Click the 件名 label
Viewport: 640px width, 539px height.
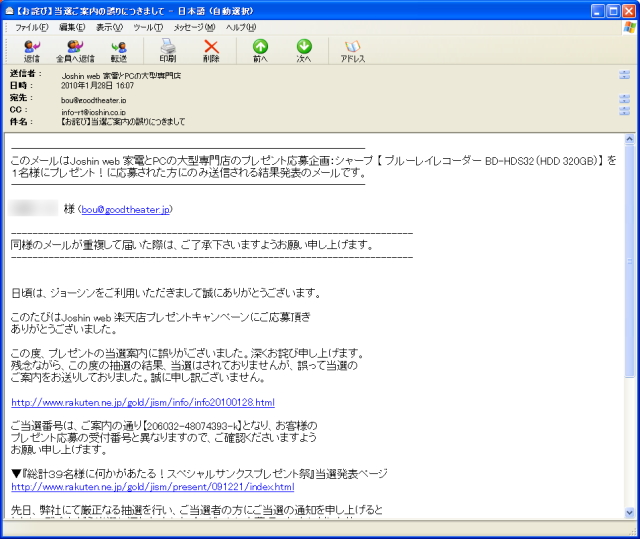click(x=21, y=122)
